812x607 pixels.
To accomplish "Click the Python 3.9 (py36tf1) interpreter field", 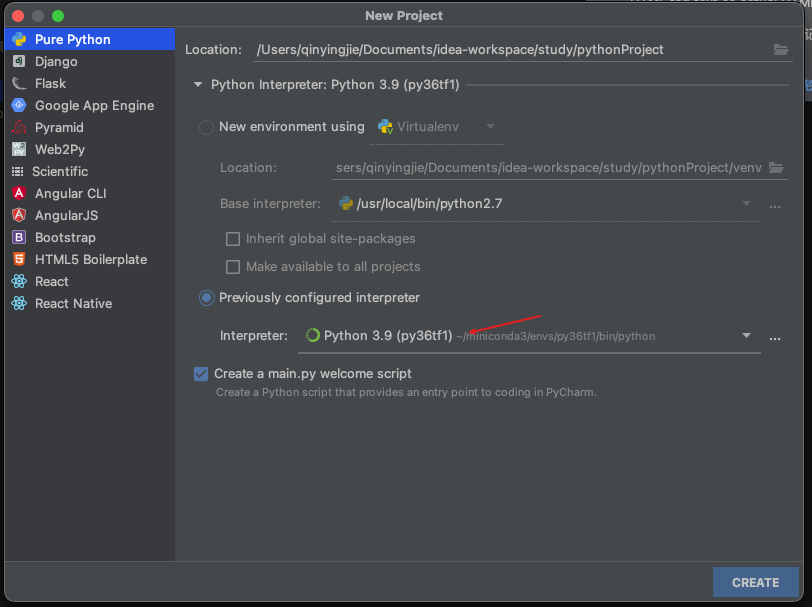I will [x=529, y=336].
